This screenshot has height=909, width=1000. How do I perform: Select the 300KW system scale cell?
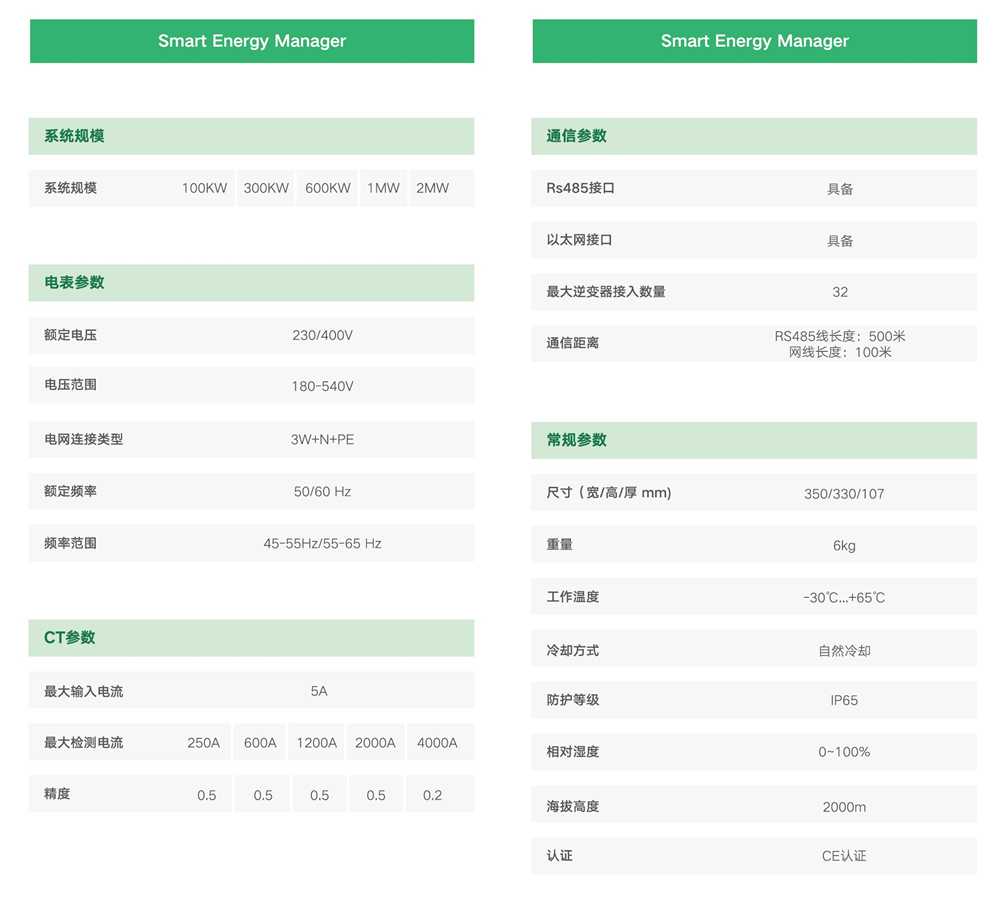266,188
